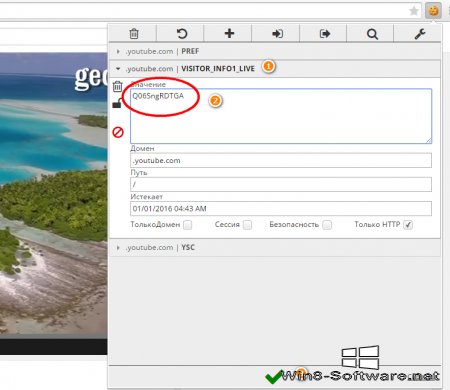Delete all cookies with toolbar trash icon
Viewport: 450px width, 390px height.
pos(134,34)
